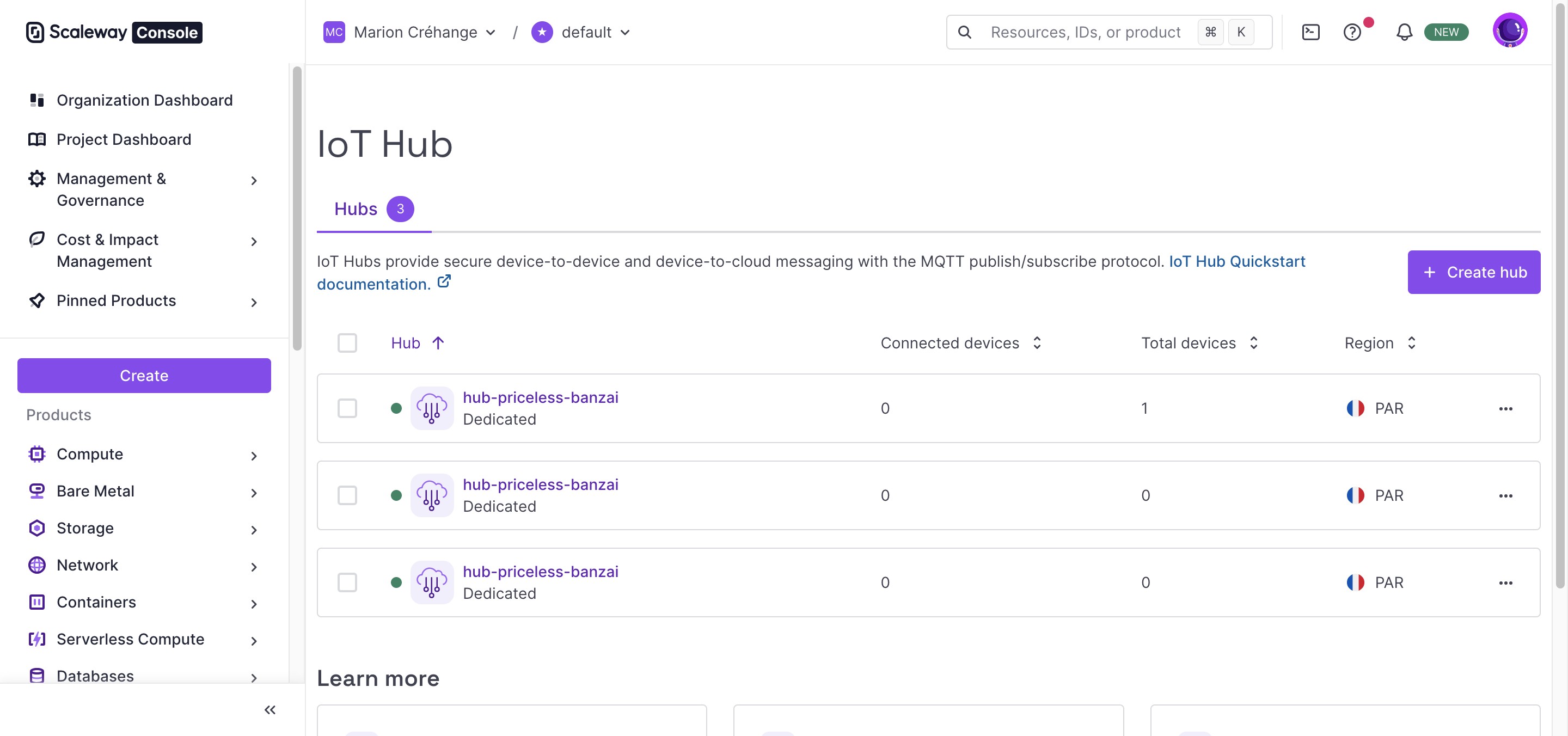The image size is (1568, 736).
Task: Expand the Bare Metal products chevron
Action: click(254, 493)
